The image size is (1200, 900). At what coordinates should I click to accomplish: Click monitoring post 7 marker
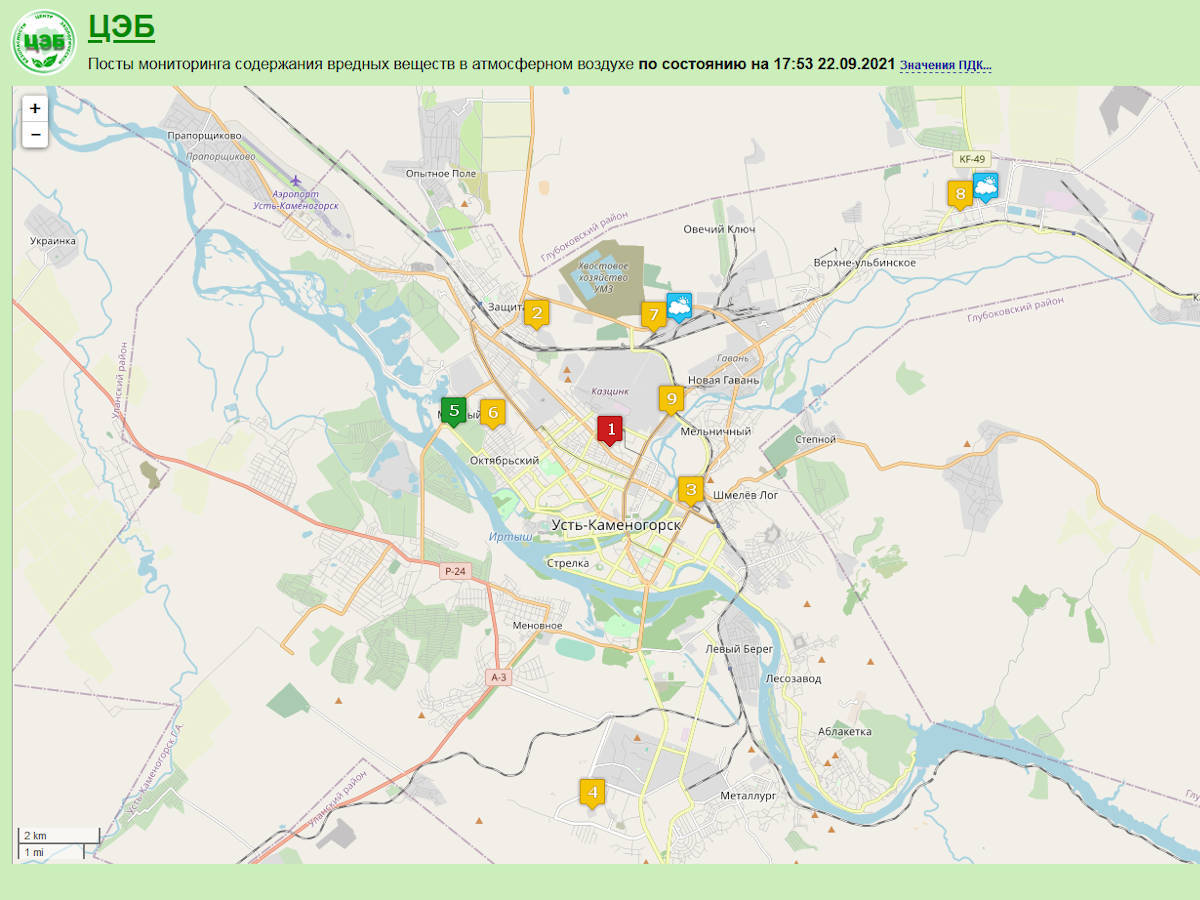pyautogui.click(x=653, y=315)
